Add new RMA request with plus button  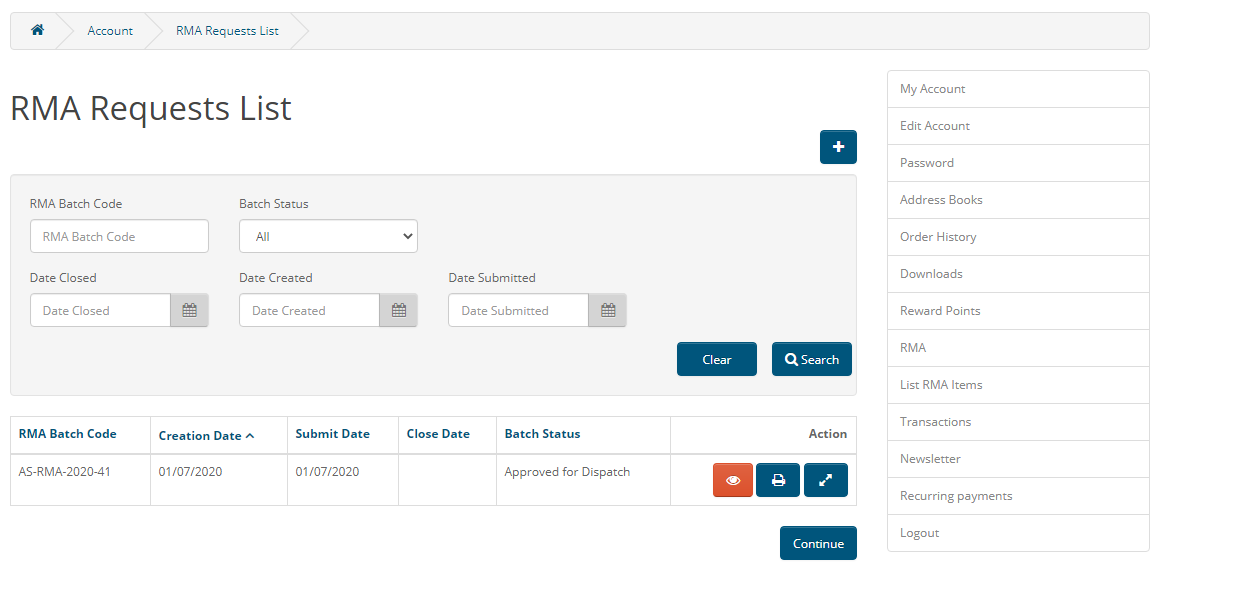coord(838,147)
